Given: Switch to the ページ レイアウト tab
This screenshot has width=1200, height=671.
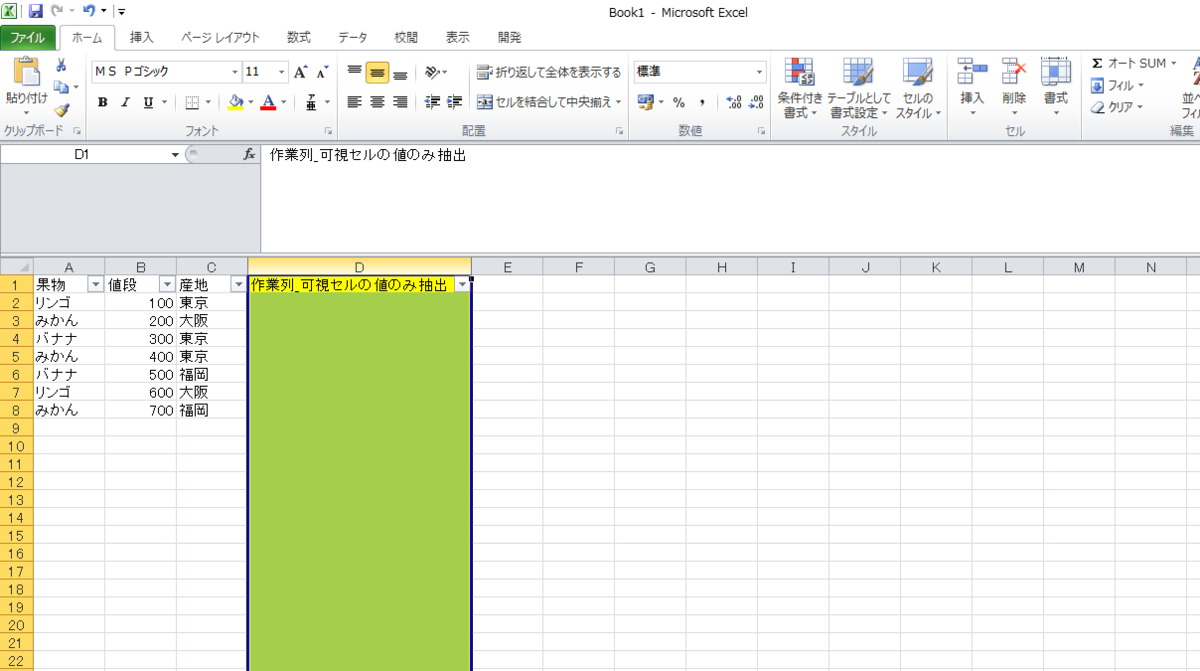Looking at the screenshot, I should point(220,38).
